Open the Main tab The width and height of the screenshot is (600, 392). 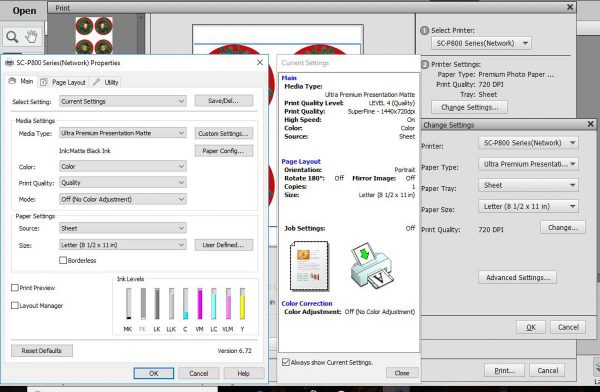point(21,81)
